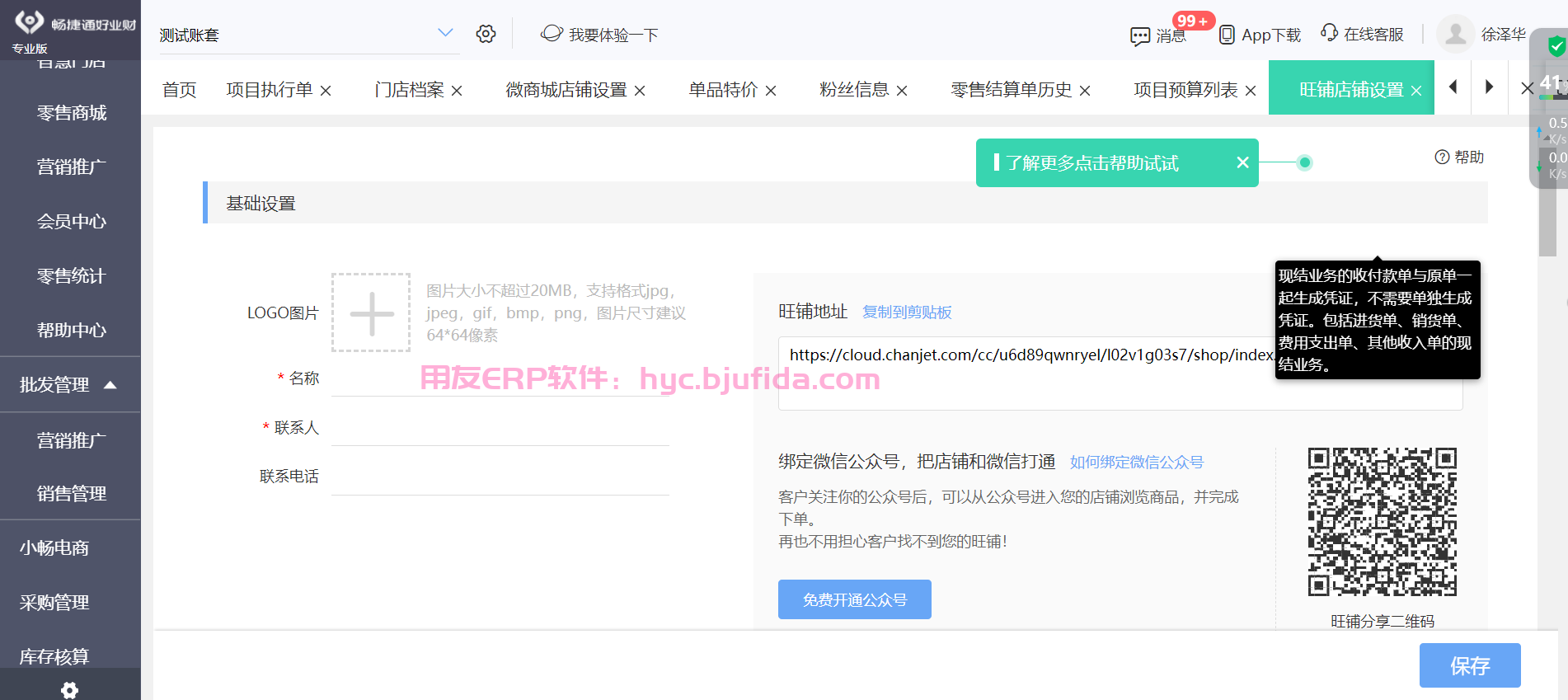Click the 旺铺地址 URL text box
The width and height of the screenshot is (1568, 700).
coord(1120,373)
